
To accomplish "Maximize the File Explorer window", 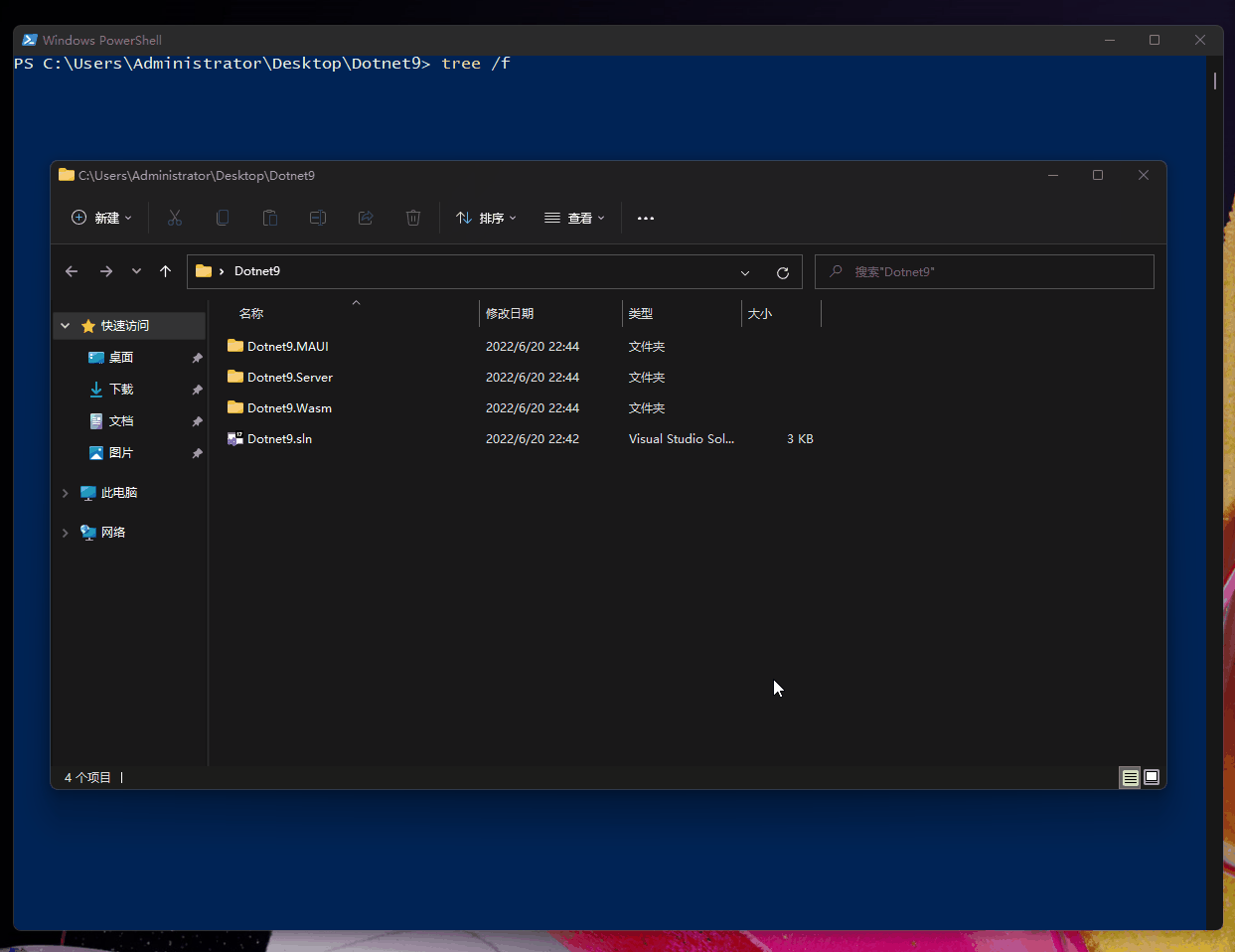I will pyautogui.click(x=1098, y=175).
